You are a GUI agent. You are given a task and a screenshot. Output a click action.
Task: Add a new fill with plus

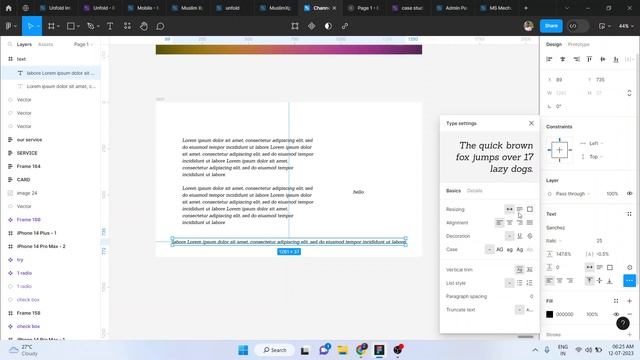[x=629, y=301]
